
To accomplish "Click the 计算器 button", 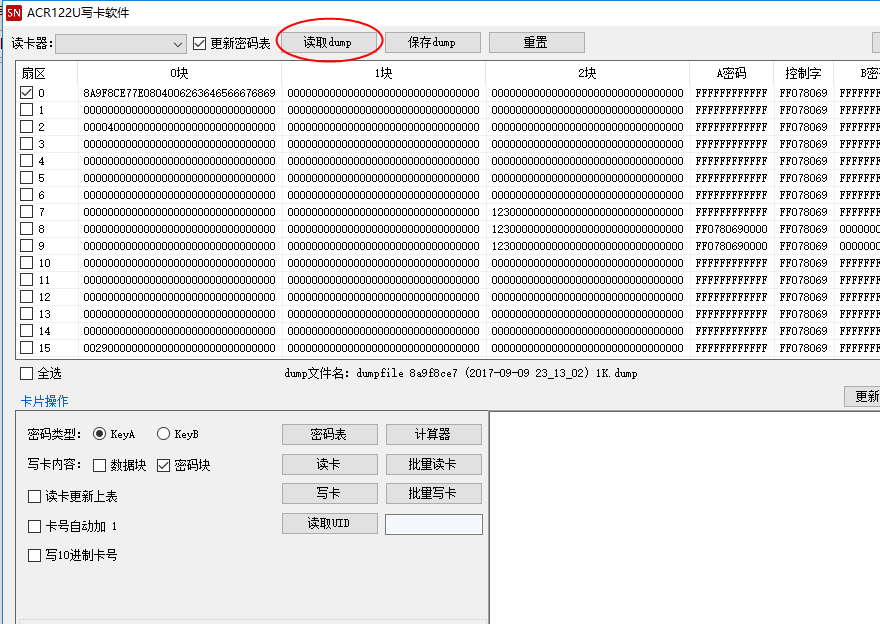I will (433, 434).
